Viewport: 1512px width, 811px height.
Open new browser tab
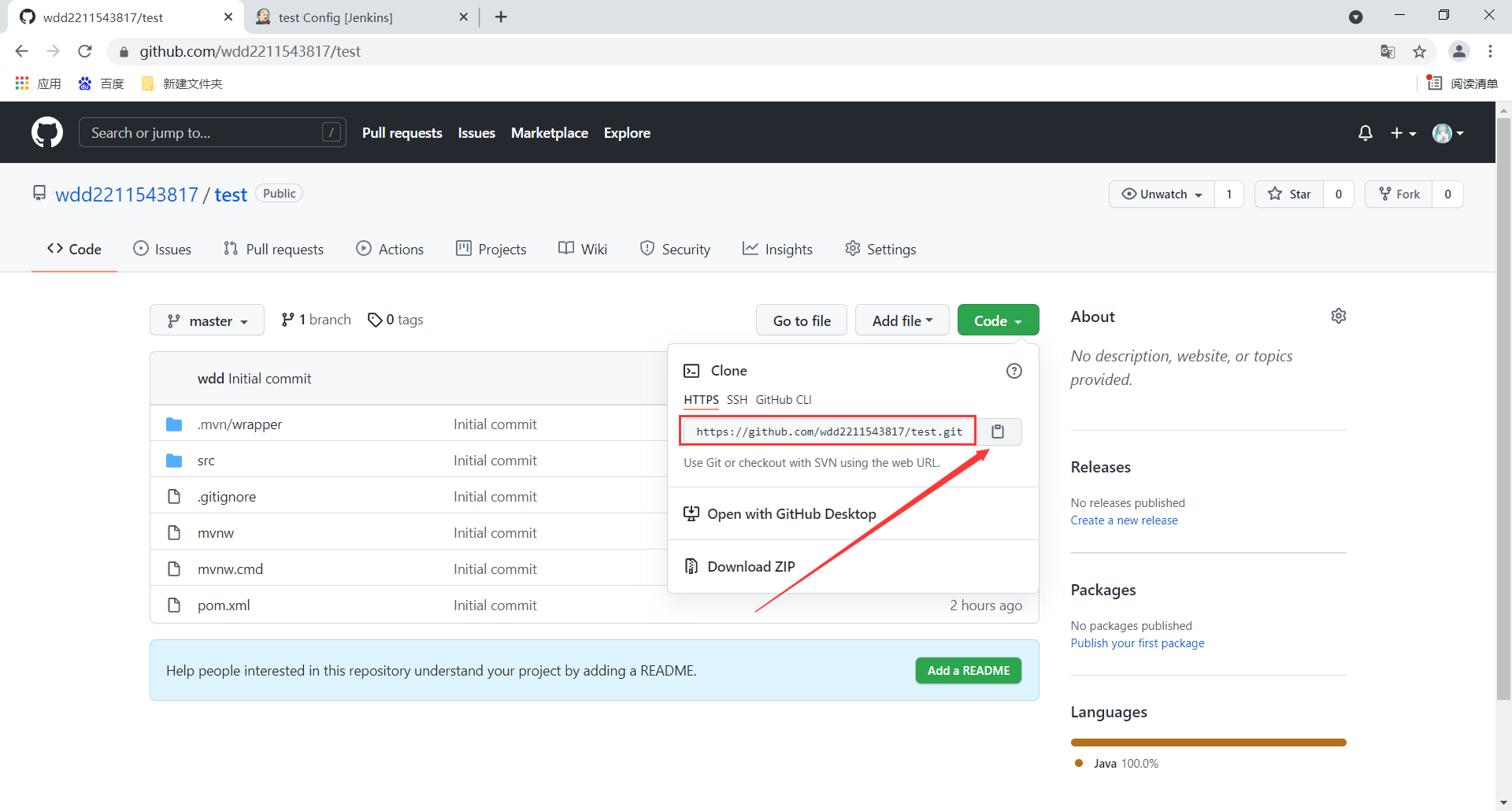[x=501, y=17]
